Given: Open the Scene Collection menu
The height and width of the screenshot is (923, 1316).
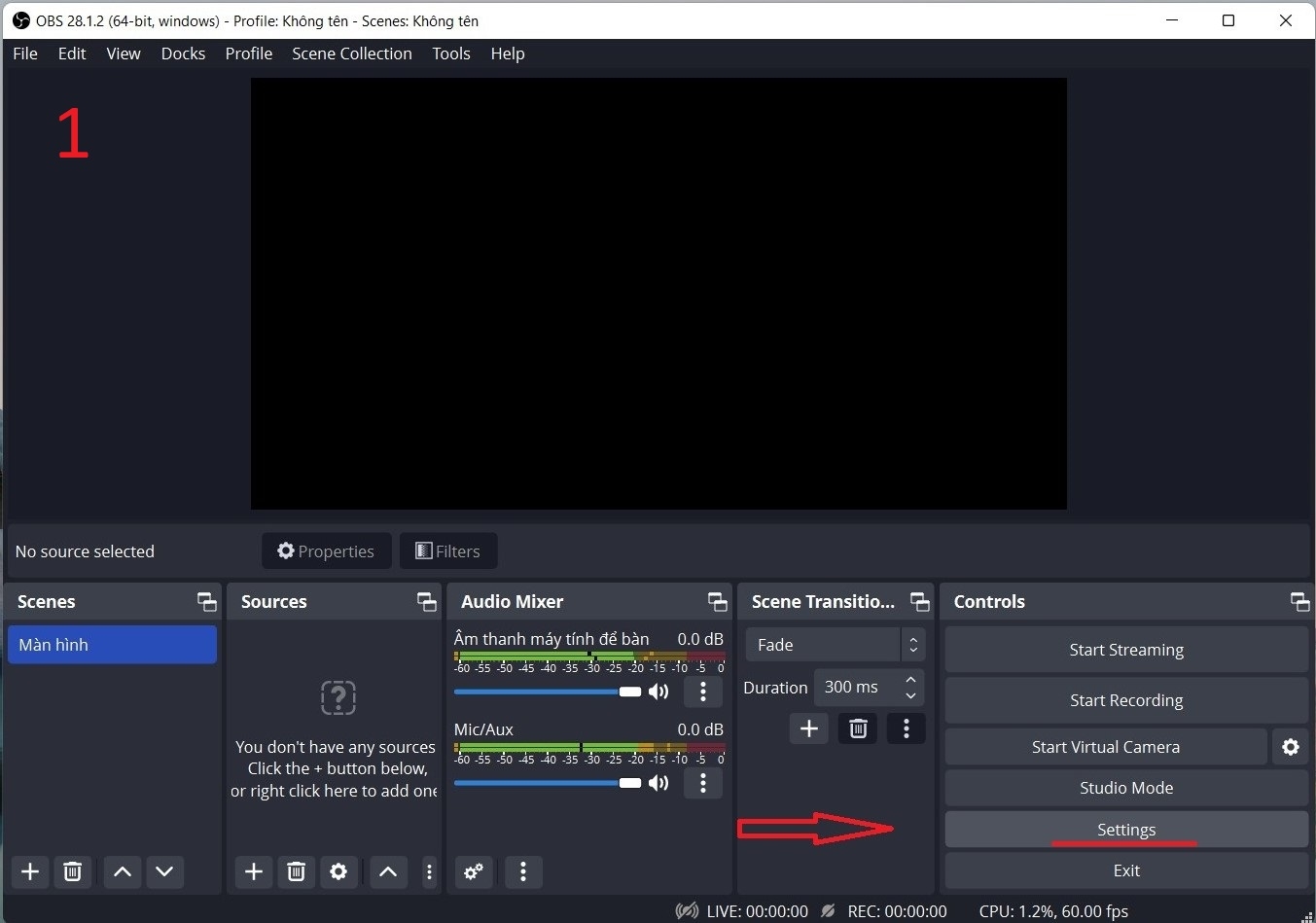Looking at the screenshot, I should coord(352,53).
